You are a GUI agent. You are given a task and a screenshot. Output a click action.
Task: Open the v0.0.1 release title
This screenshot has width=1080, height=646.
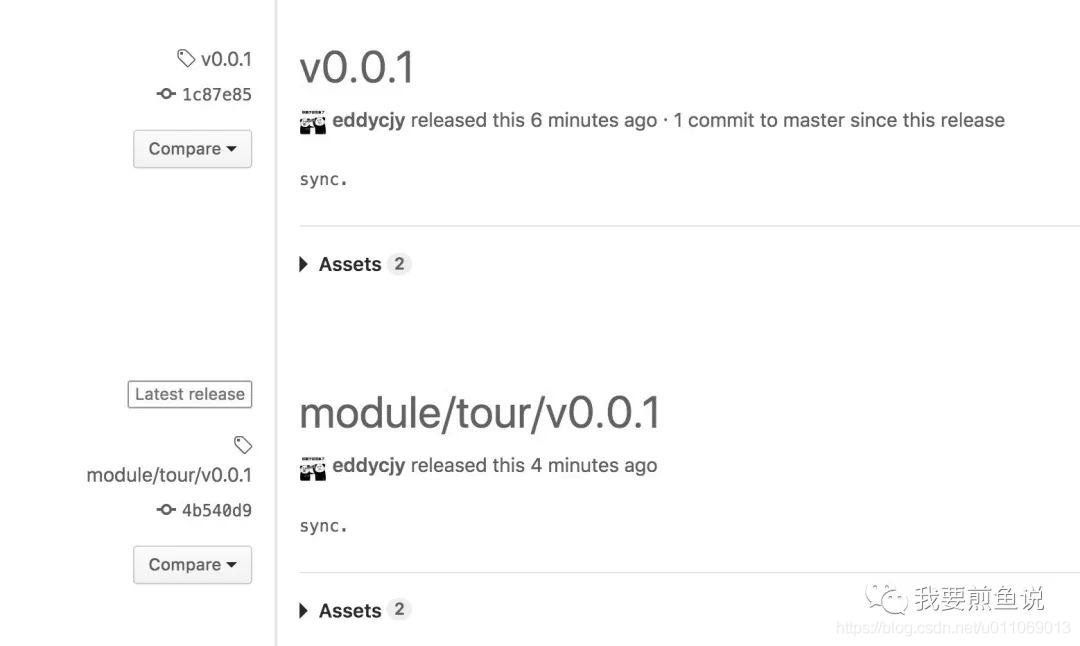click(357, 67)
